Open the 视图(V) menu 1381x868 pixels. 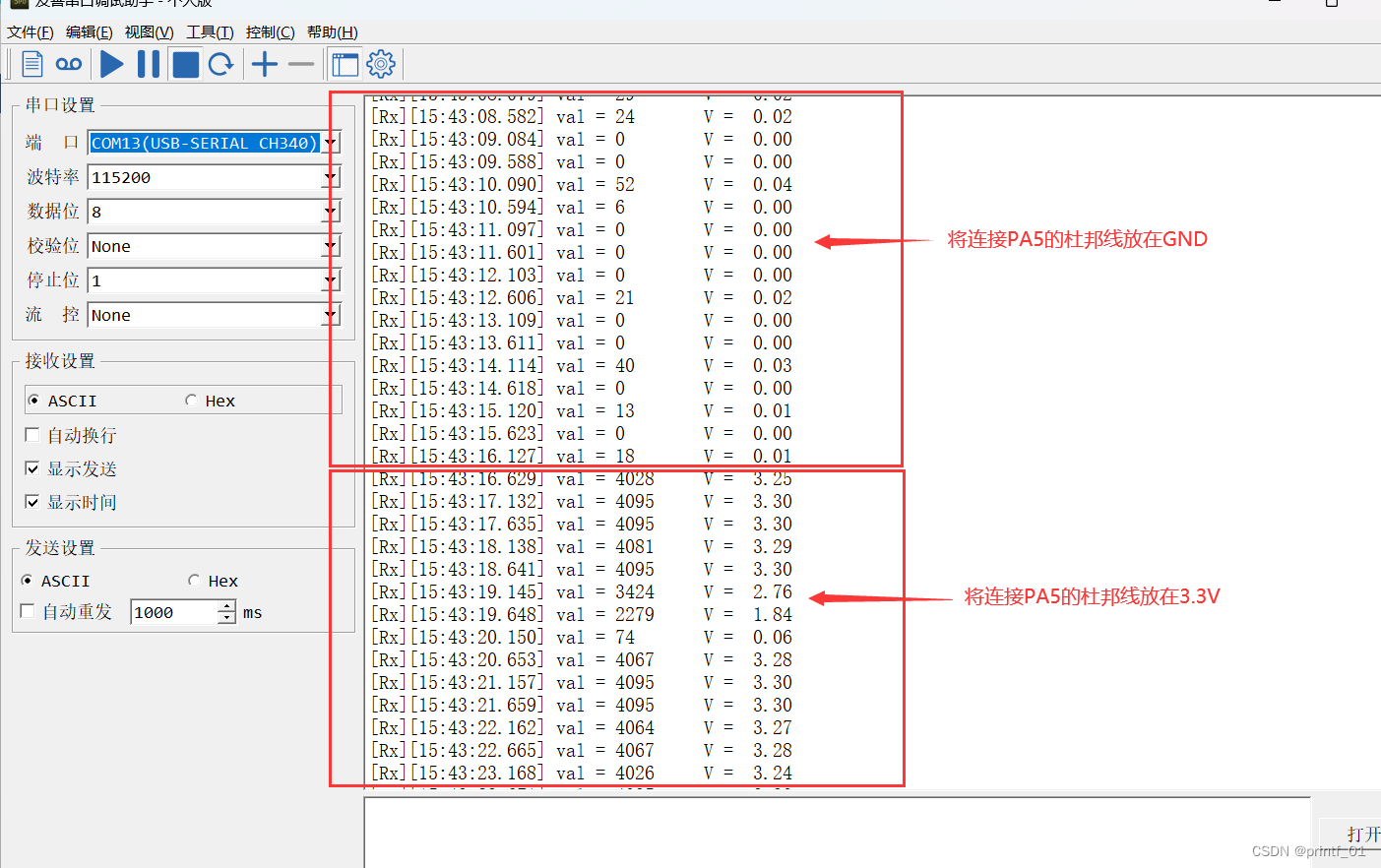(150, 32)
